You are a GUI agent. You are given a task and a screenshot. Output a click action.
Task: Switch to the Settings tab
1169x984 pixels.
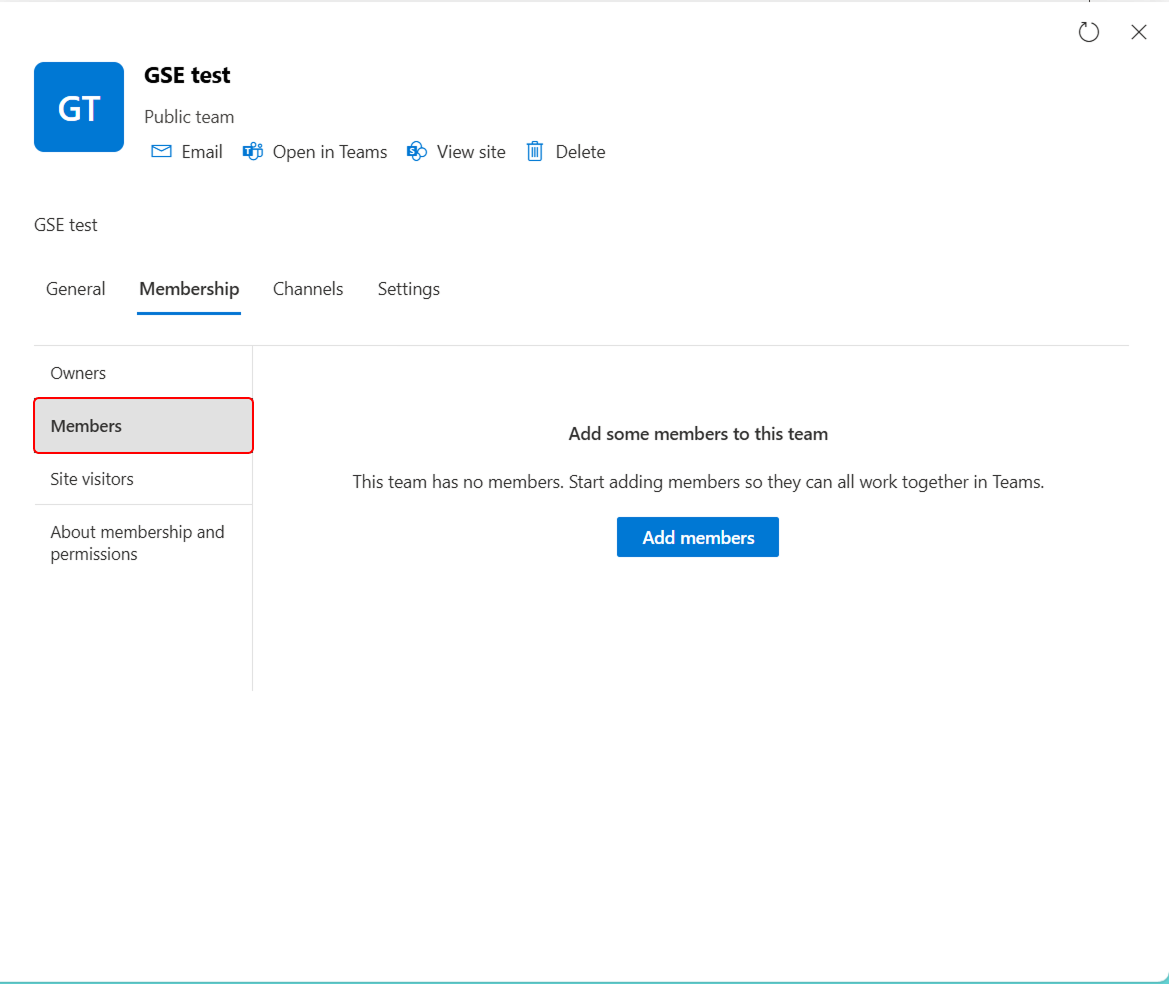(x=408, y=289)
